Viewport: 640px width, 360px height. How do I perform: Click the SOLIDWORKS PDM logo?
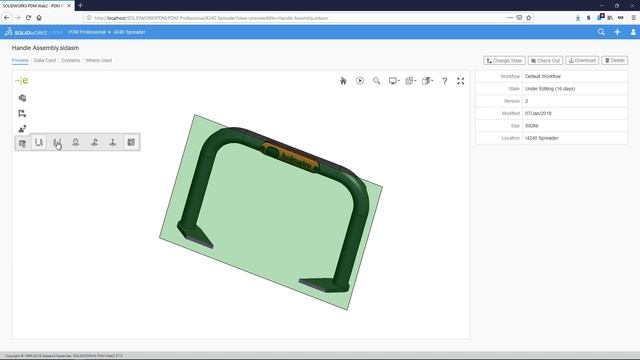33,32
